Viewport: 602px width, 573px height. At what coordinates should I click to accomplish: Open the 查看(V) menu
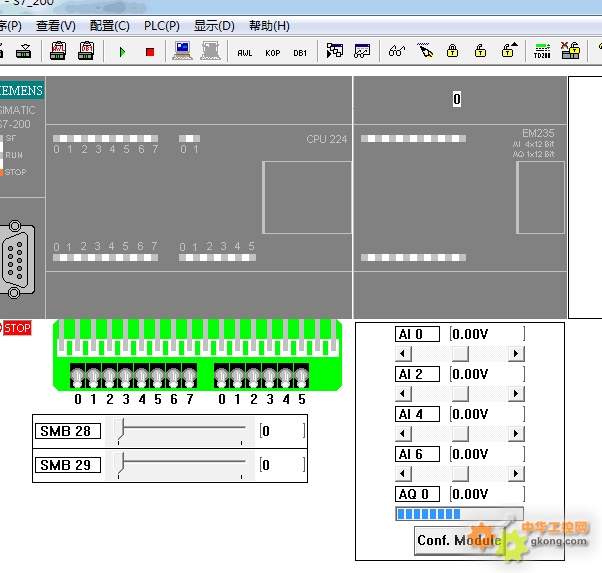[56, 26]
